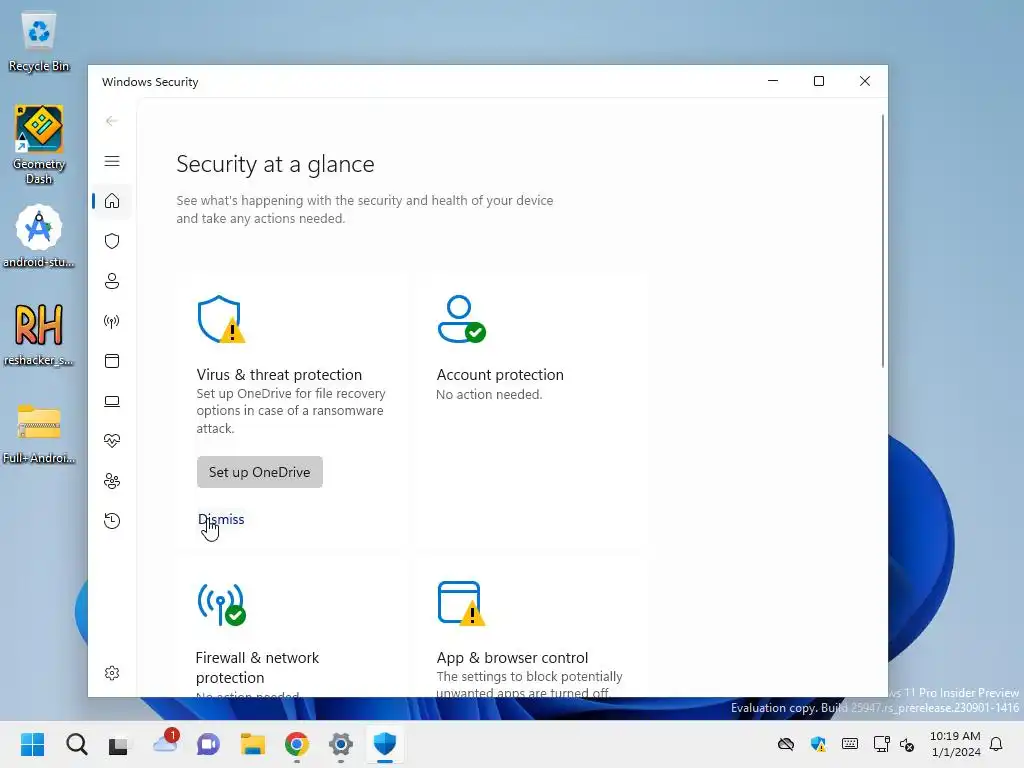Viewport: 1024px width, 768px height.
Task: Open Settings gear app on the taskbar
Action: 340,744
